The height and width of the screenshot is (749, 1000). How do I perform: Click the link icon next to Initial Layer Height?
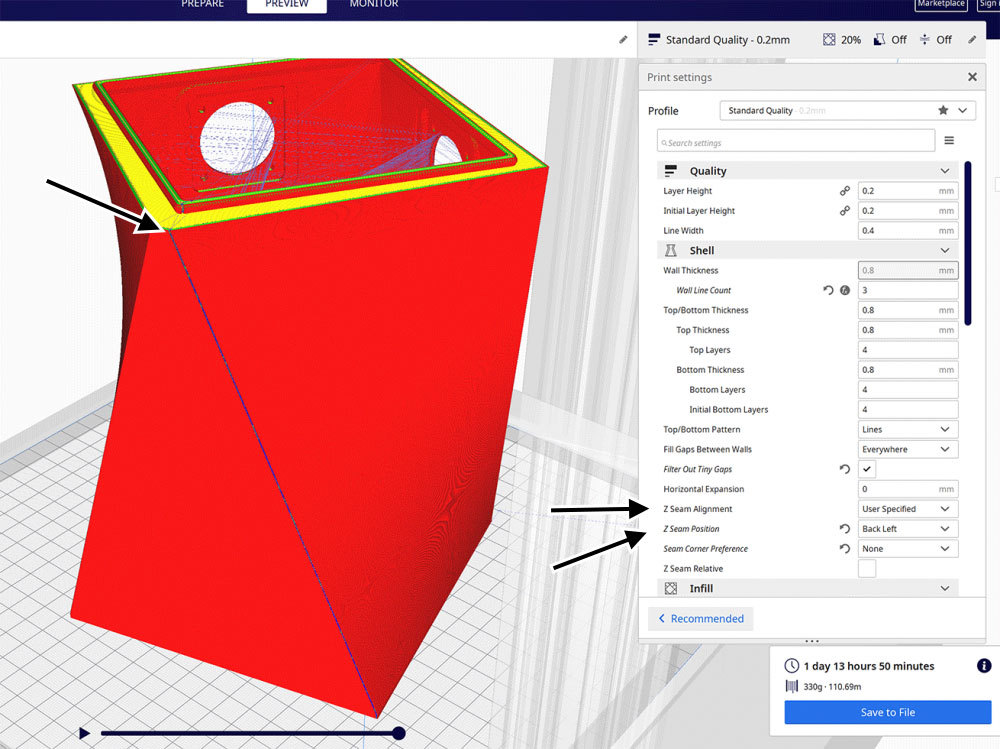844,211
